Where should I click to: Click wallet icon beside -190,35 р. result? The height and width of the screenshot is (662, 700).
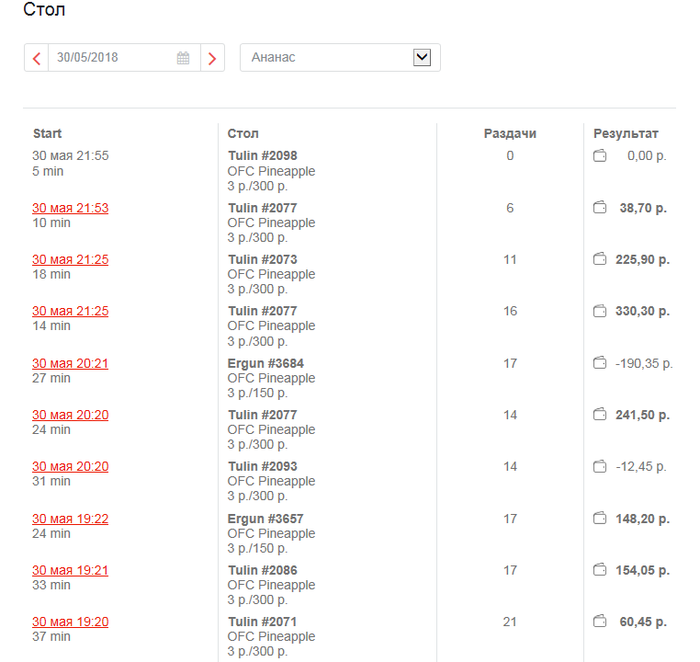(600, 363)
